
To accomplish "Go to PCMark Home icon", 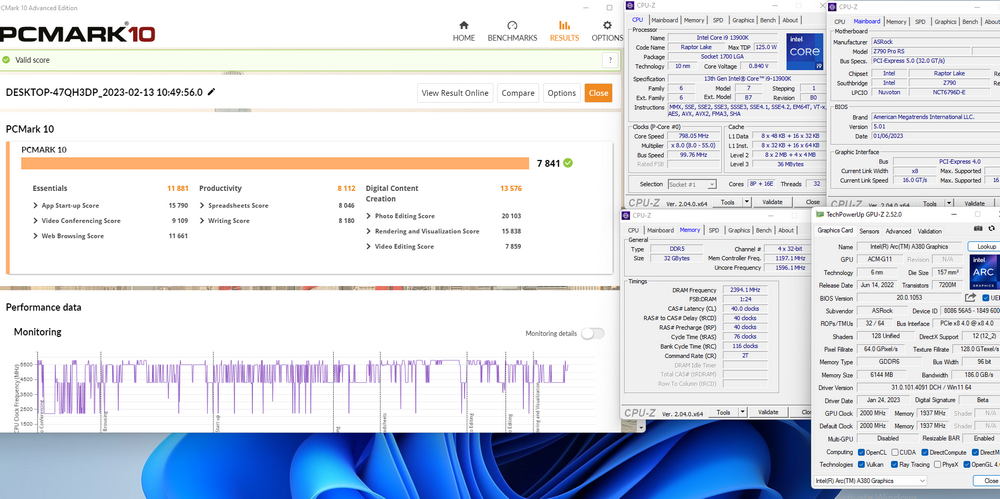I will [463, 25].
